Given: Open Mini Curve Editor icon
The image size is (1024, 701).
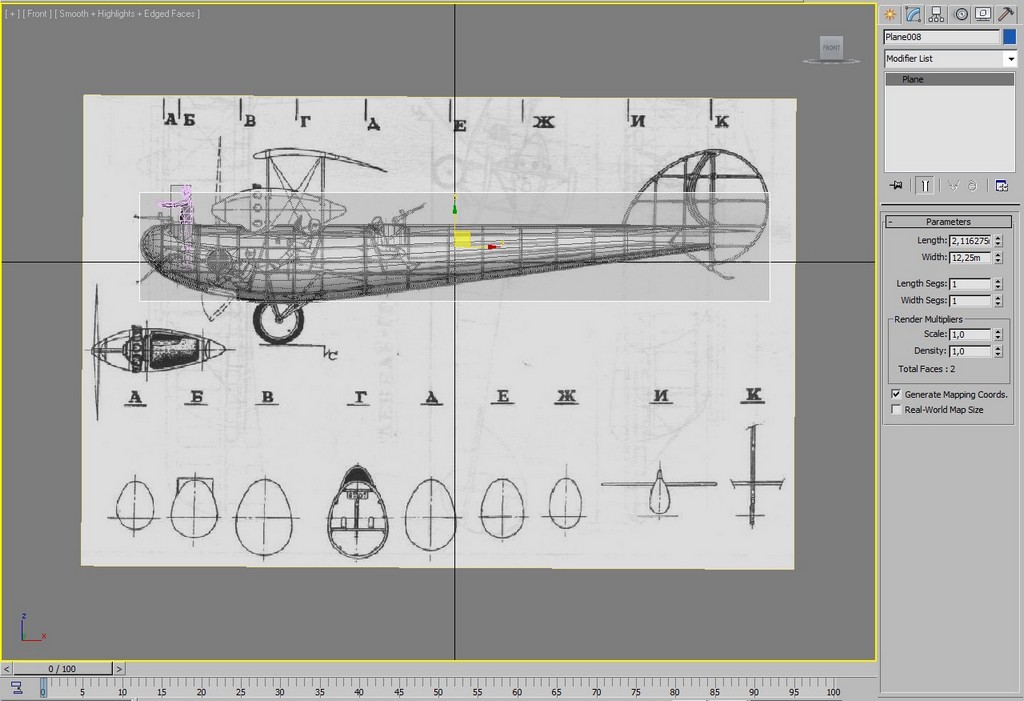Looking at the screenshot, I should click(17, 688).
